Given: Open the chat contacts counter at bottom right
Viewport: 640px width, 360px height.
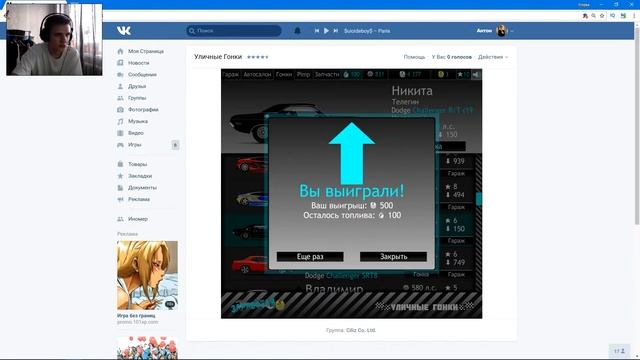Looking at the screenshot, I should point(620,351).
